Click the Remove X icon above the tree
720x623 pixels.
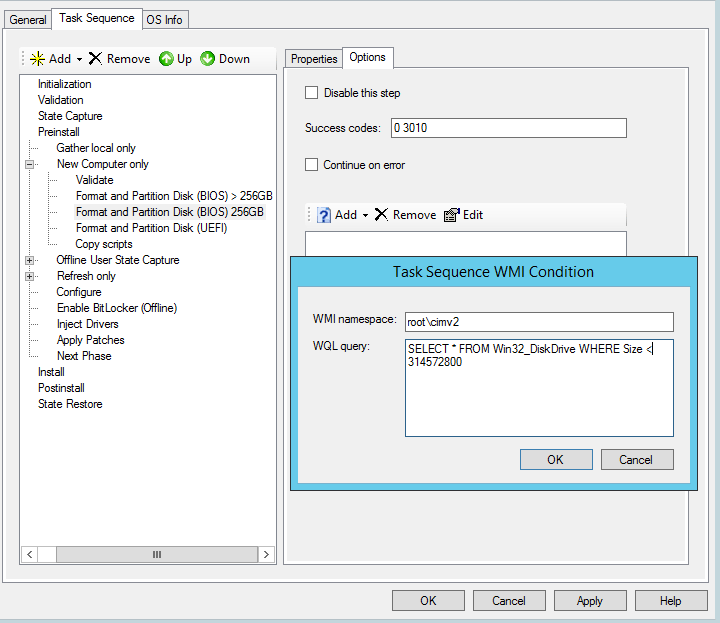tap(95, 59)
